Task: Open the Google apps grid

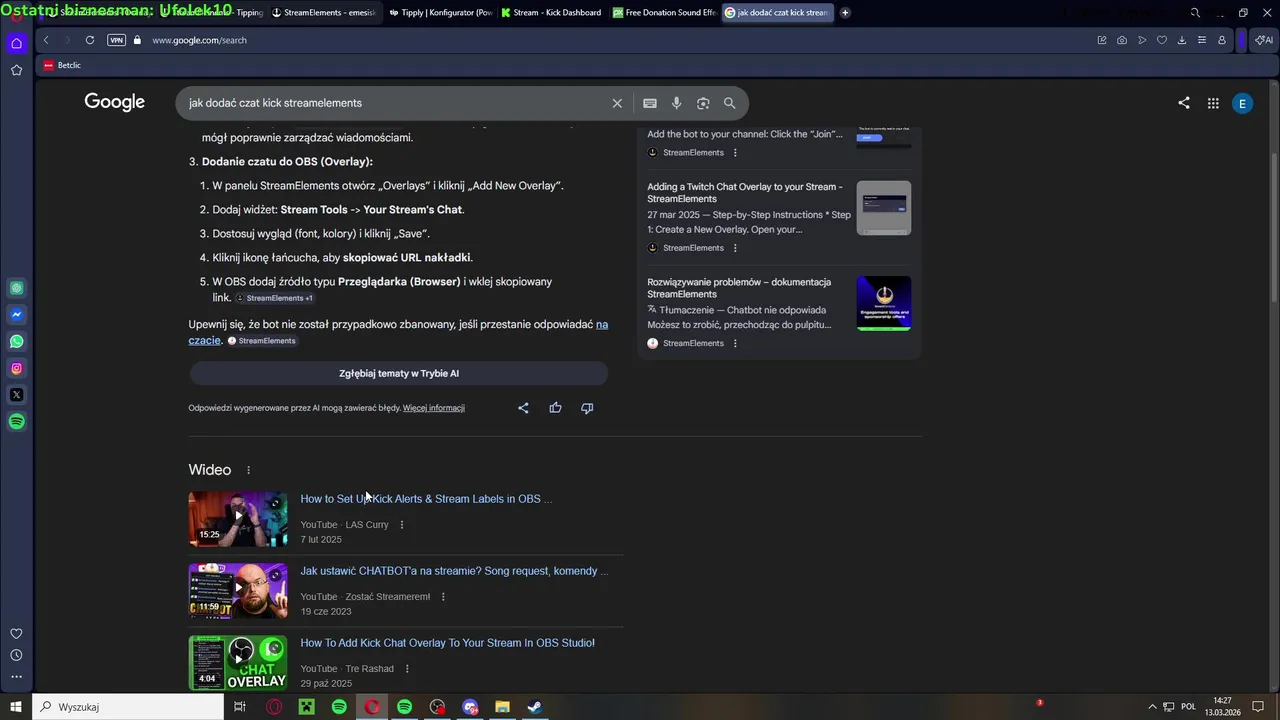Action: (x=1213, y=103)
